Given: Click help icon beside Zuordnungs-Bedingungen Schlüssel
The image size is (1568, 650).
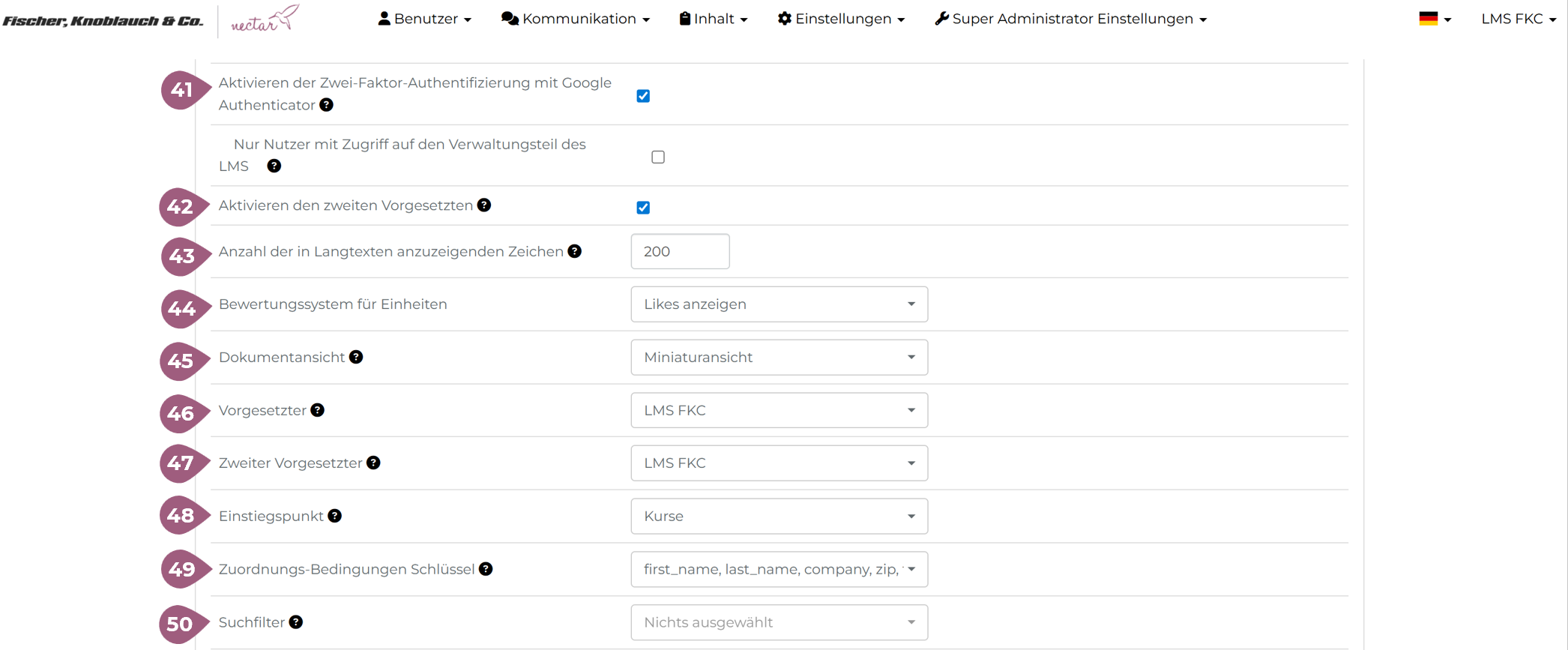Looking at the screenshot, I should (486, 569).
